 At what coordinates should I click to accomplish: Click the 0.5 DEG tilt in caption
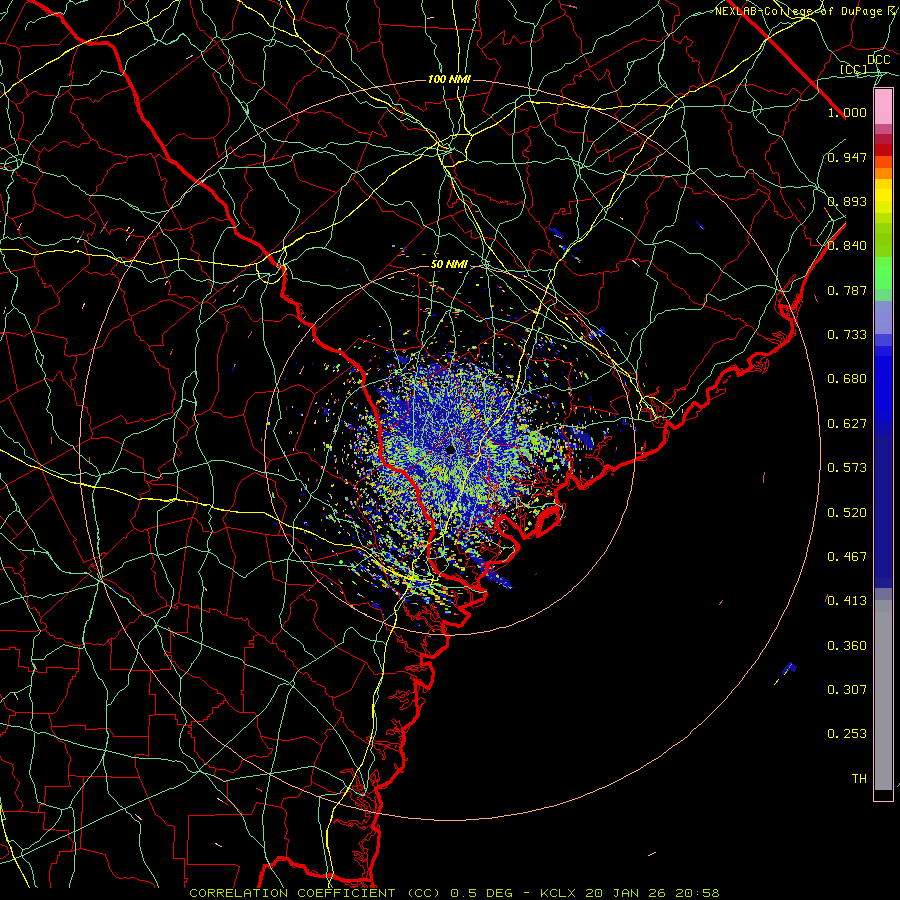tap(481, 893)
